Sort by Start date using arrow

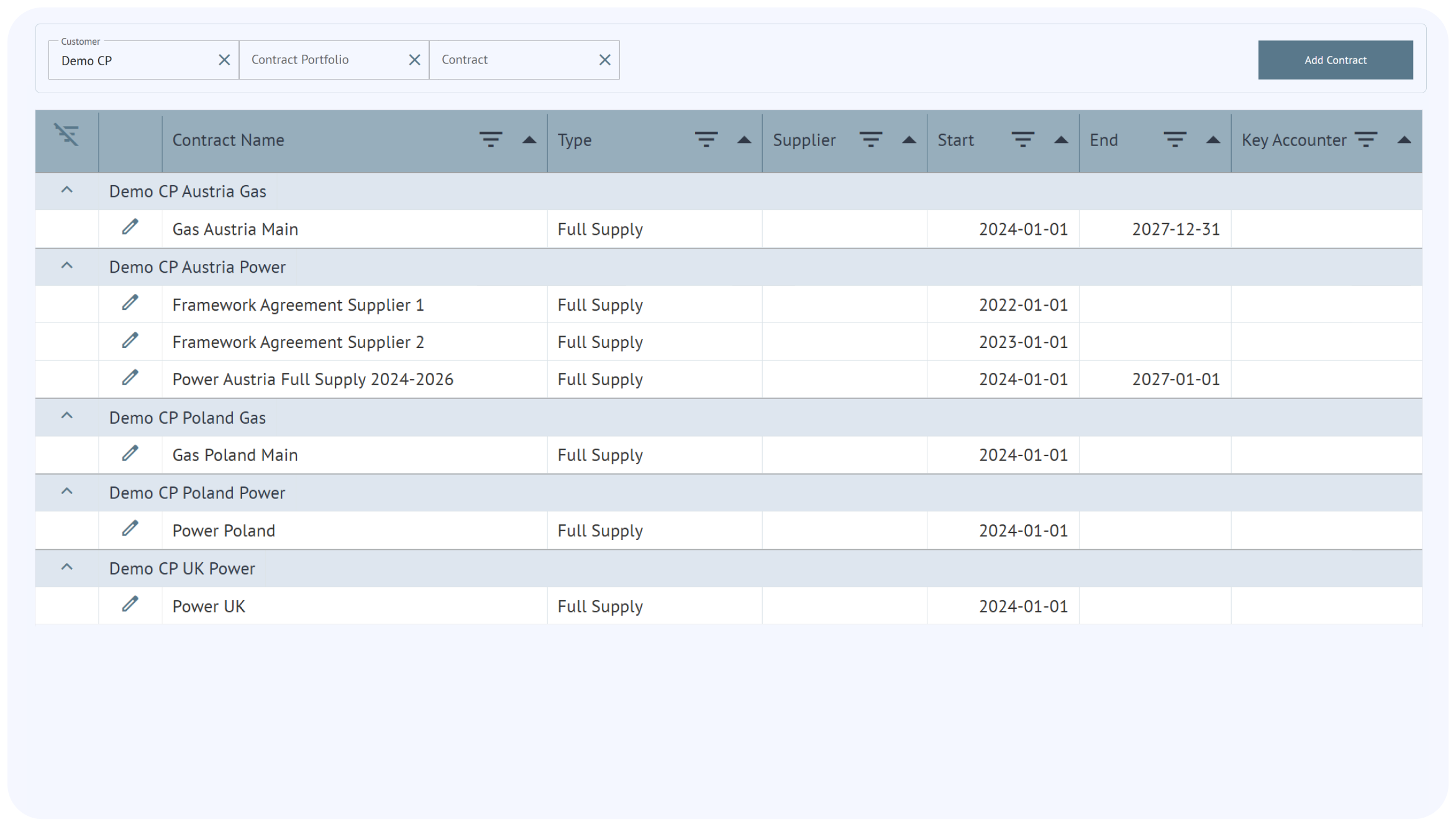coord(1061,140)
